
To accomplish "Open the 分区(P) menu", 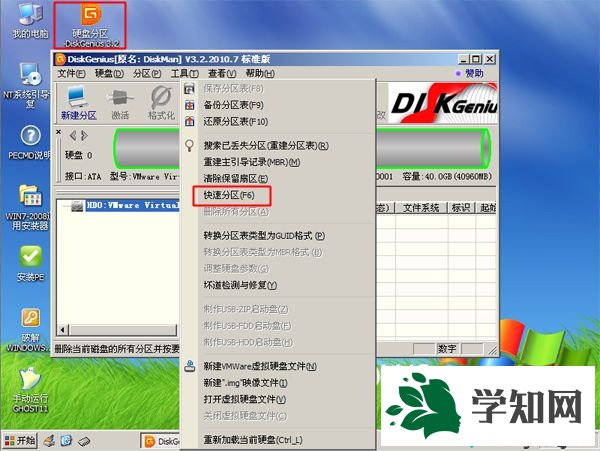I will [147, 73].
